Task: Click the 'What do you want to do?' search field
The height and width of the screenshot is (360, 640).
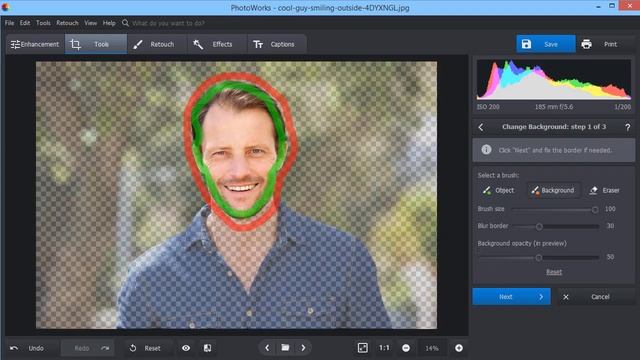Action: 168,23
